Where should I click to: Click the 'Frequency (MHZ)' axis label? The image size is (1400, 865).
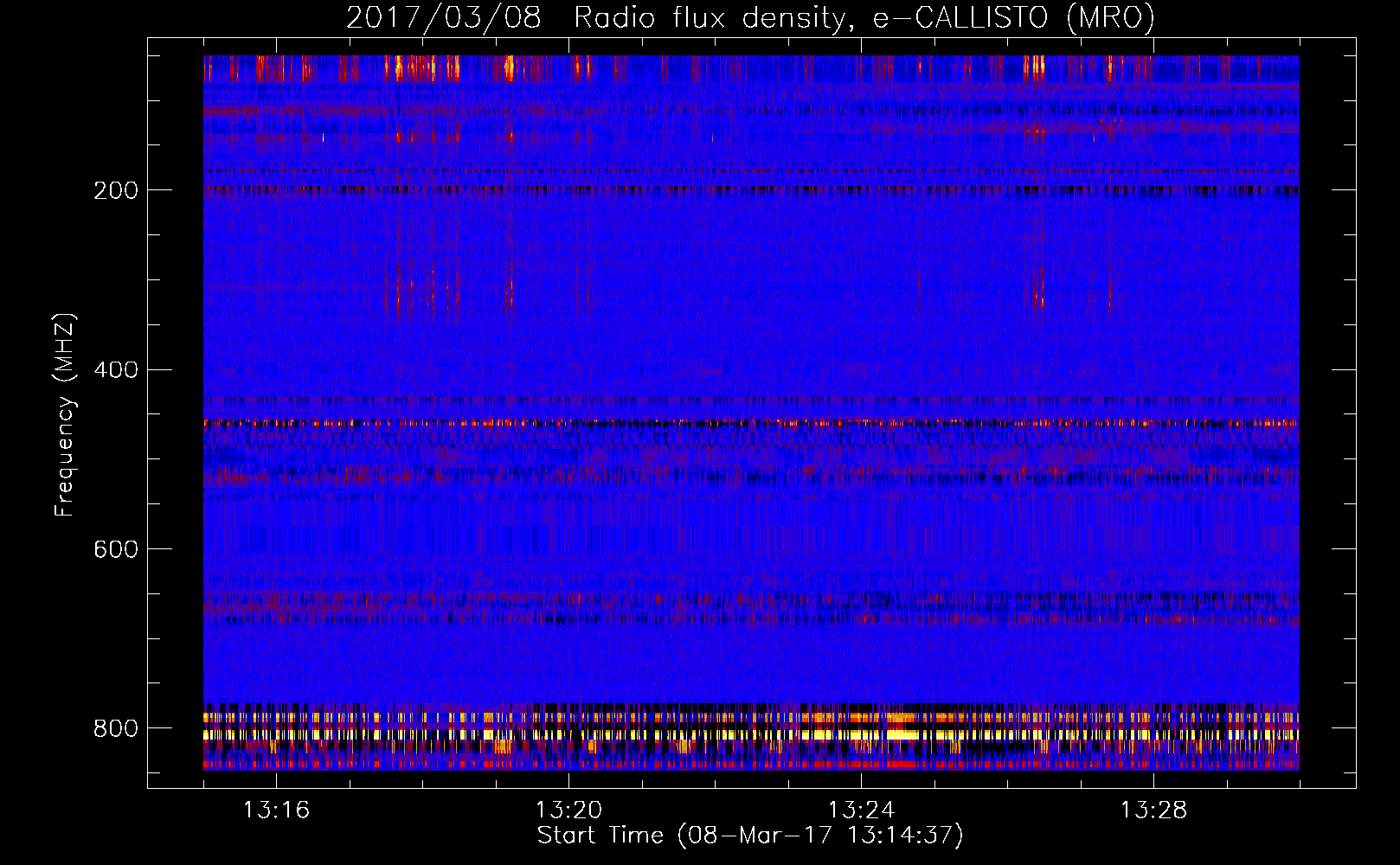(x=65, y=414)
